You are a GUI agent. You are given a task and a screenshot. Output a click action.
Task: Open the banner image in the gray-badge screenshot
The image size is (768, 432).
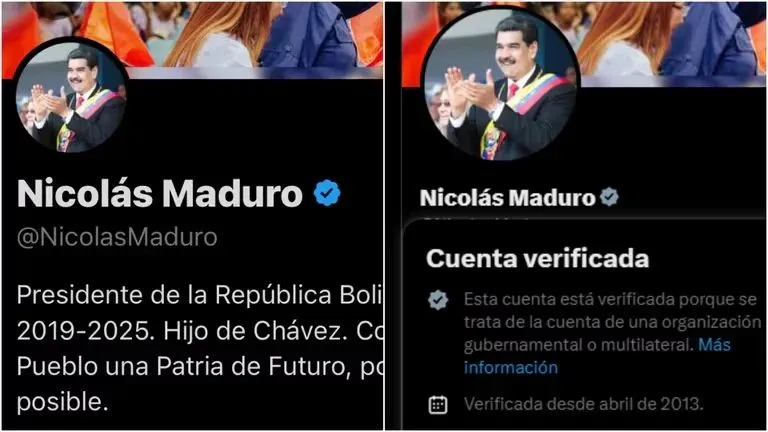coord(584,43)
